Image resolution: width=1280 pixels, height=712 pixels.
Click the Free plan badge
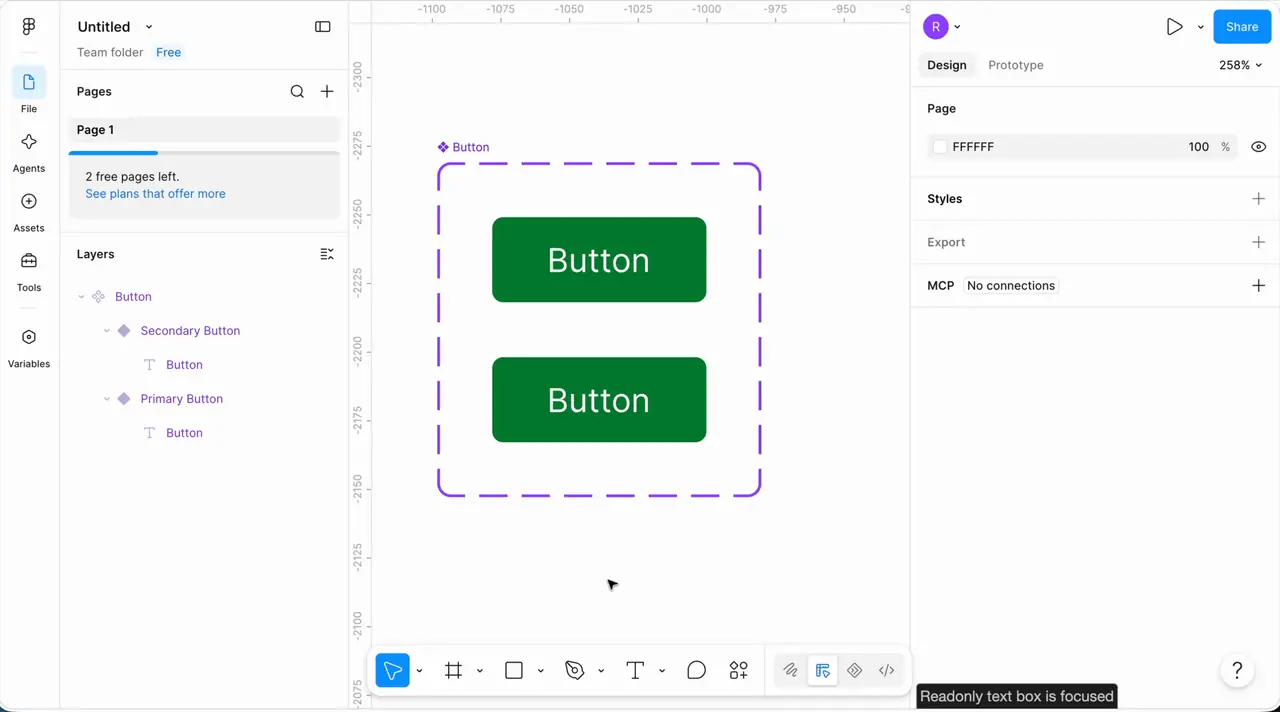pyautogui.click(x=169, y=52)
